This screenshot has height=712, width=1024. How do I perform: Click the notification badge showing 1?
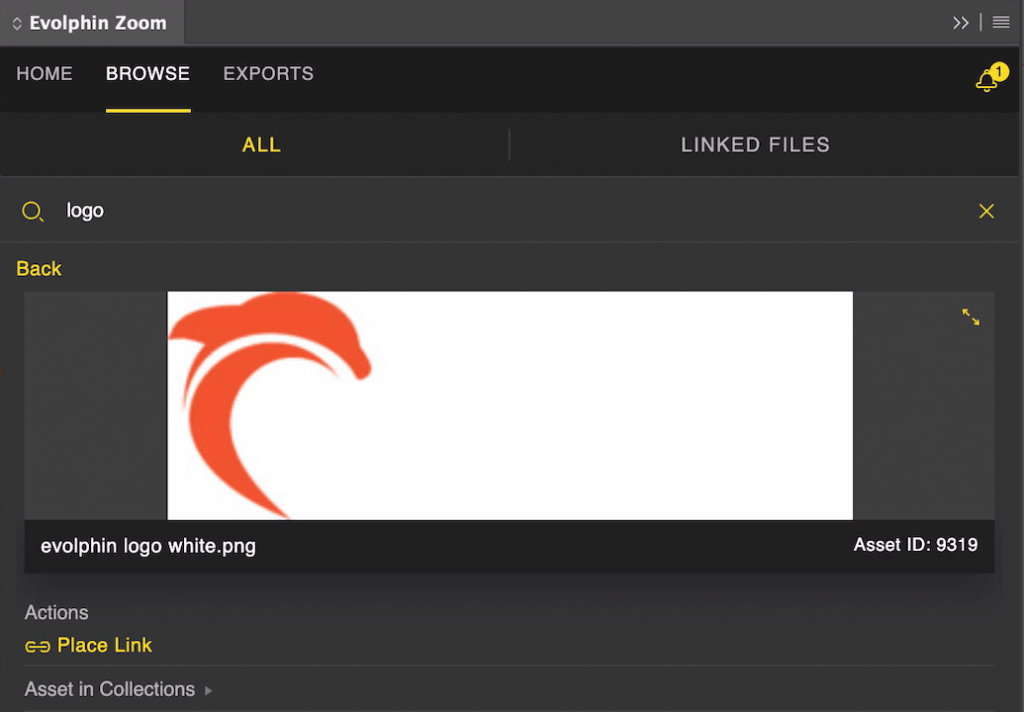(999, 71)
